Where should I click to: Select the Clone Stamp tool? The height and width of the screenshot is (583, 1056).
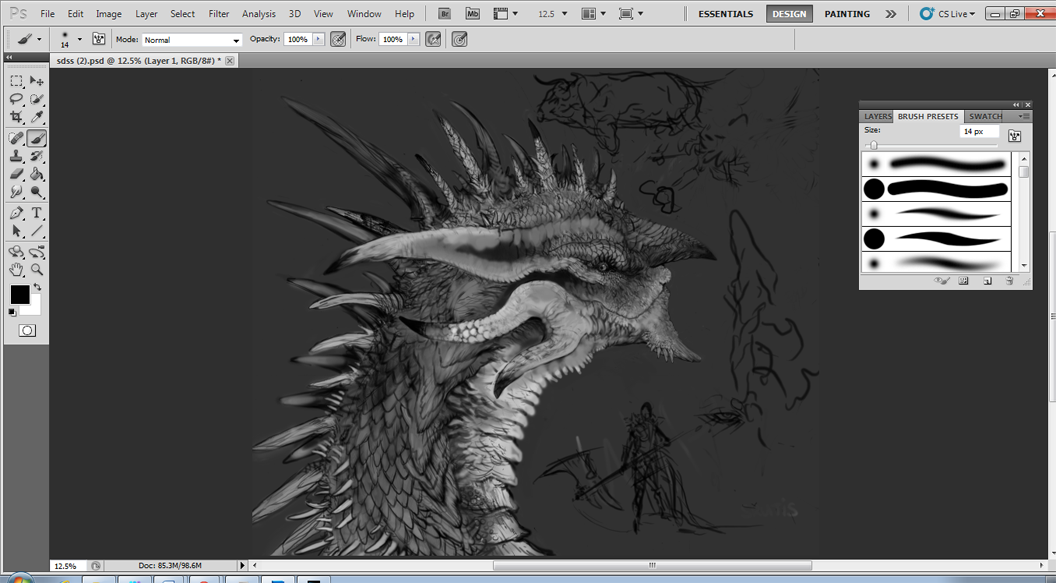coord(16,156)
